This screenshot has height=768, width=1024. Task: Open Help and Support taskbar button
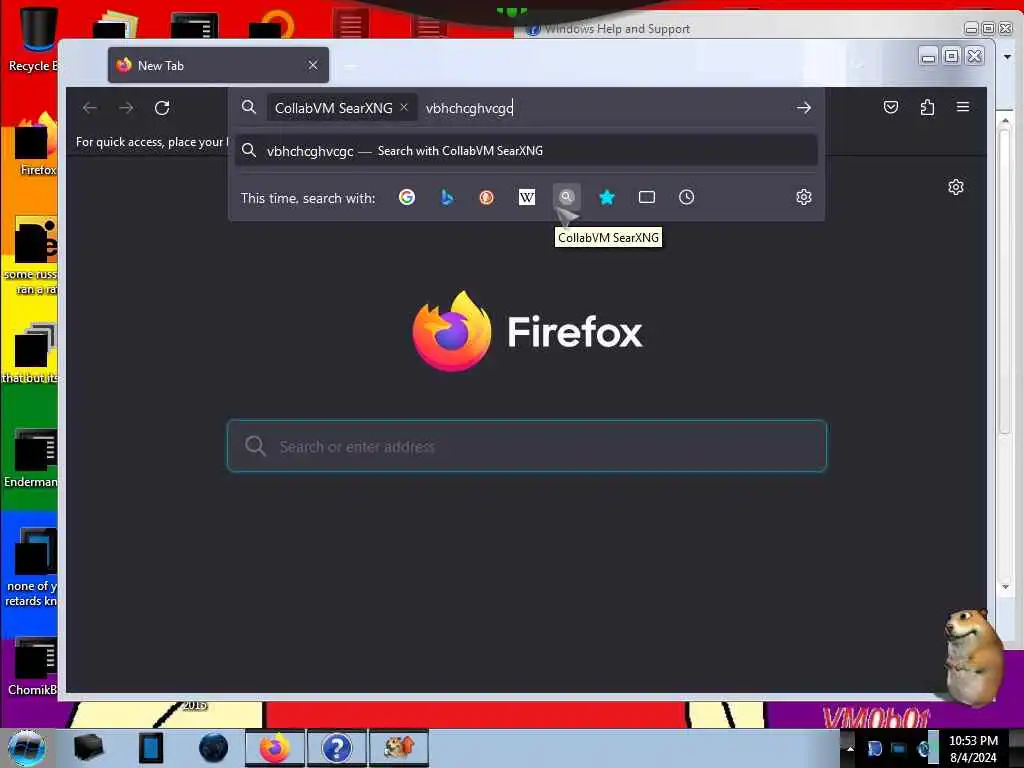coord(336,748)
